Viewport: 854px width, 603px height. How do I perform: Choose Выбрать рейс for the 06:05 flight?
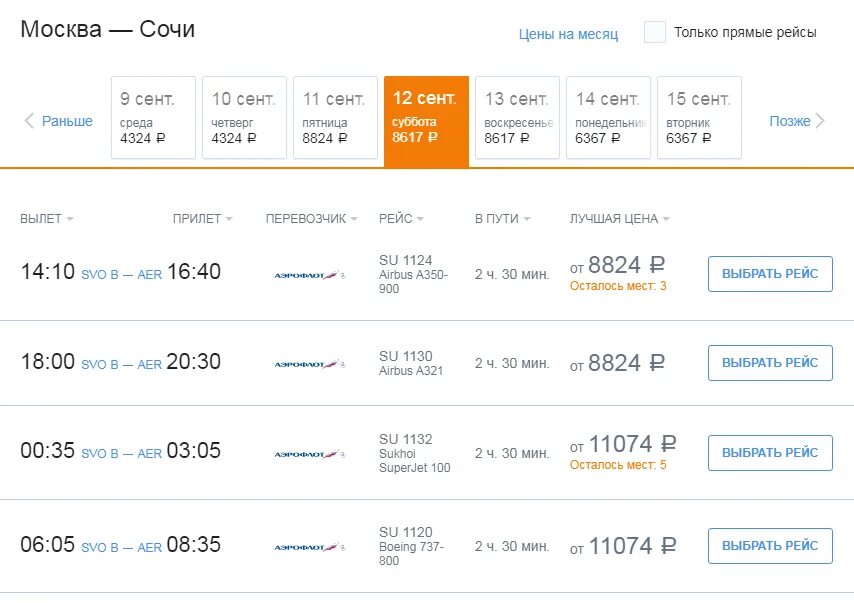point(770,546)
